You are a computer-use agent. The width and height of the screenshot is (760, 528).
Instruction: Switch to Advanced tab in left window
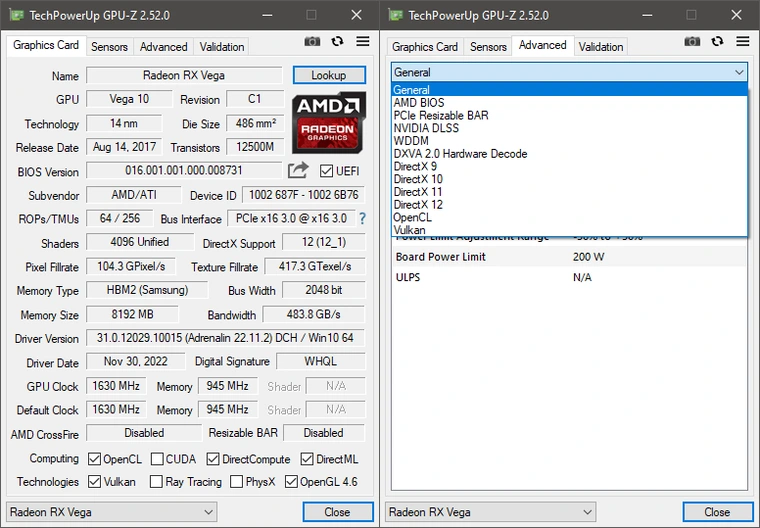(x=164, y=47)
